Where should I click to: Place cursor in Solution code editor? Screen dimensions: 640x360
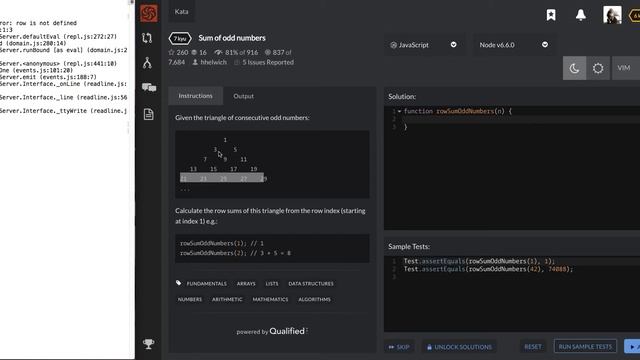coord(512,167)
